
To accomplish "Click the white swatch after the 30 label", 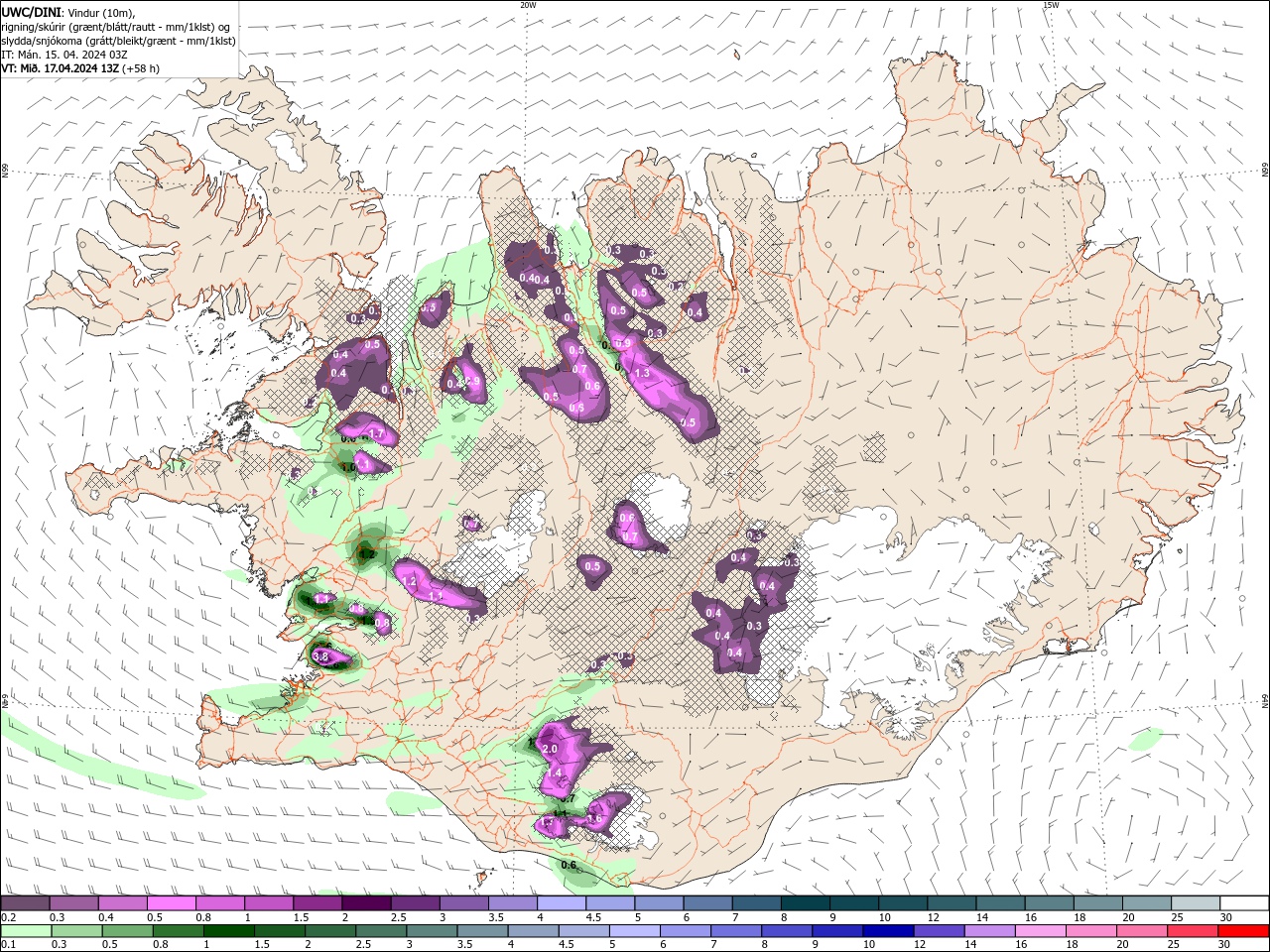I will 1244,902.
